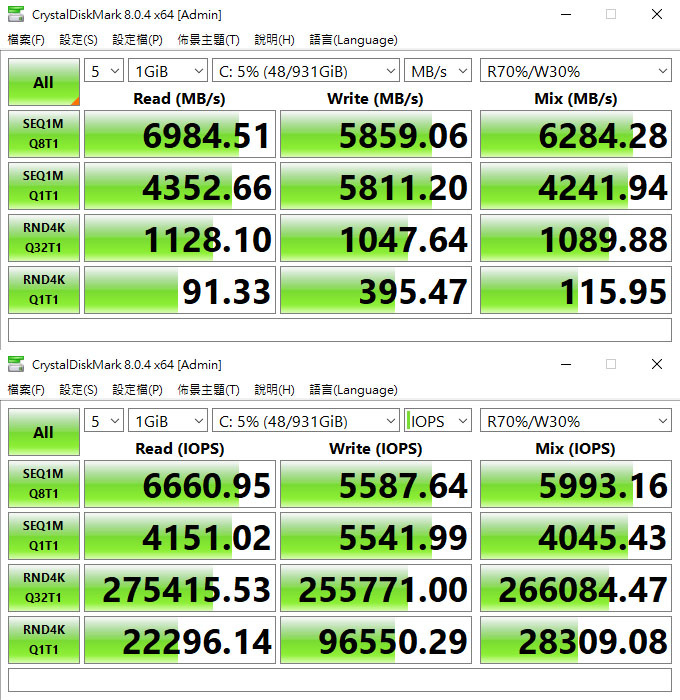
Task: Click the 5587.64 IOPS write result
Action: (x=376, y=484)
